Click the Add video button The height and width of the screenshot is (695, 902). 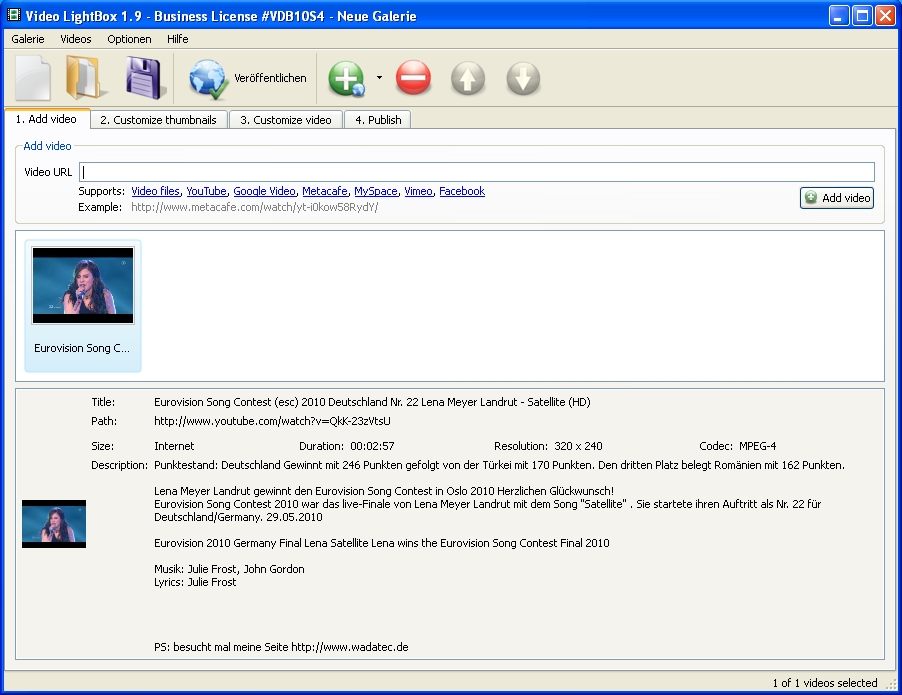tap(837, 198)
